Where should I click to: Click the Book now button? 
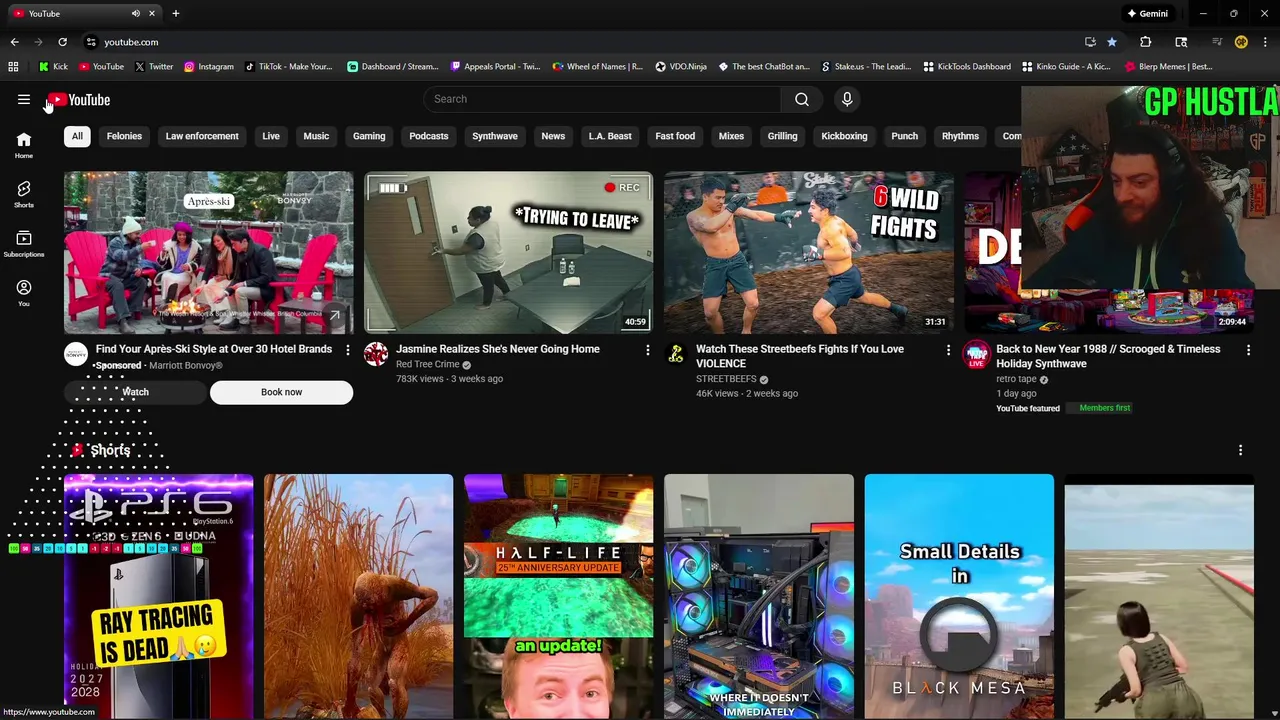click(281, 392)
